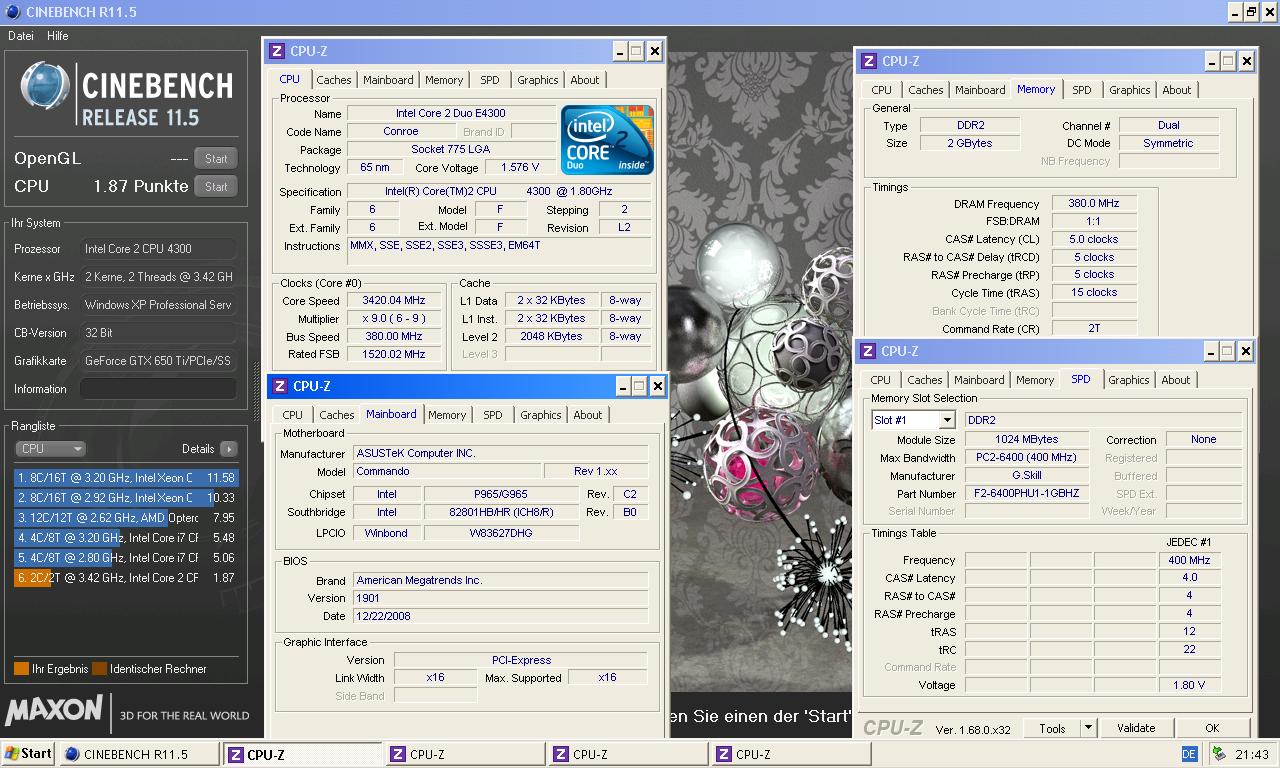Open the Datei menu

21,36
